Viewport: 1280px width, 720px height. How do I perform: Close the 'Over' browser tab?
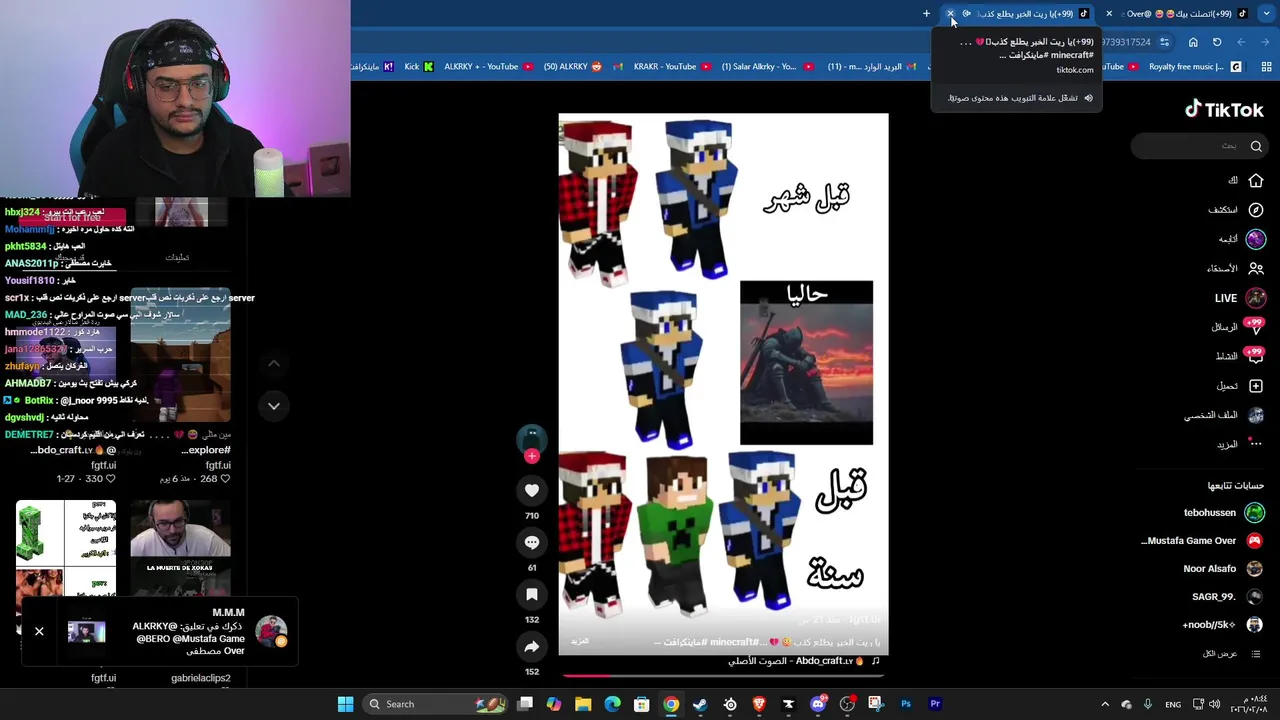pos(1109,14)
